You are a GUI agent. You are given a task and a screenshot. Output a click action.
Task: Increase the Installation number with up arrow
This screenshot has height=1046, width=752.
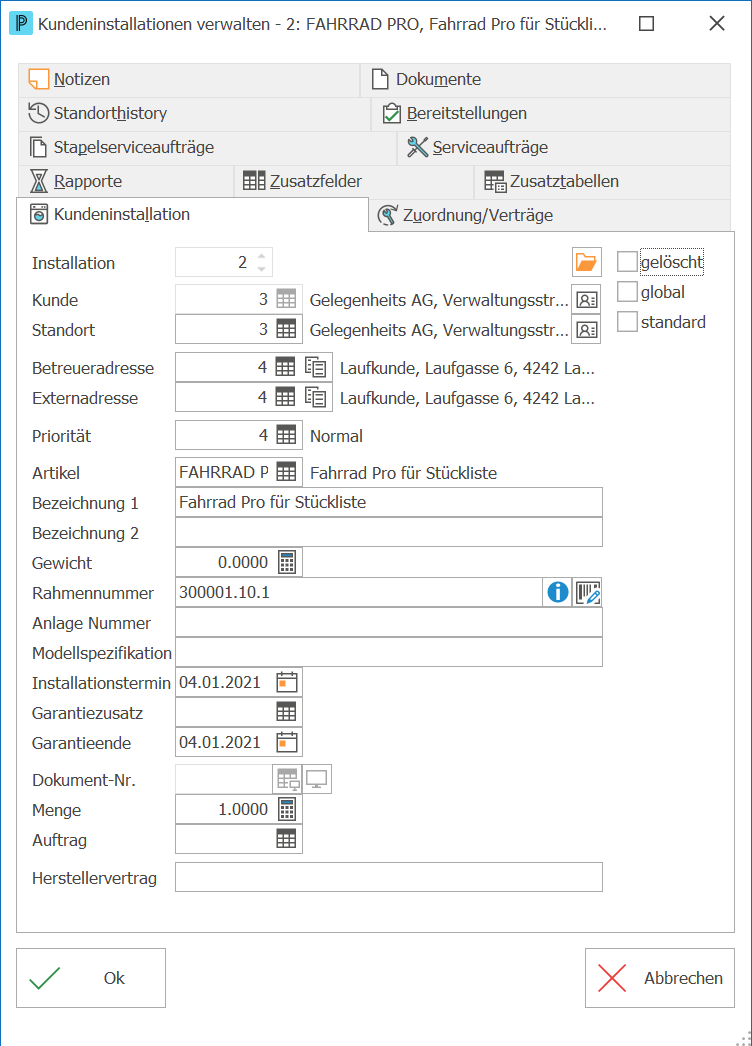pyautogui.click(x=262, y=255)
